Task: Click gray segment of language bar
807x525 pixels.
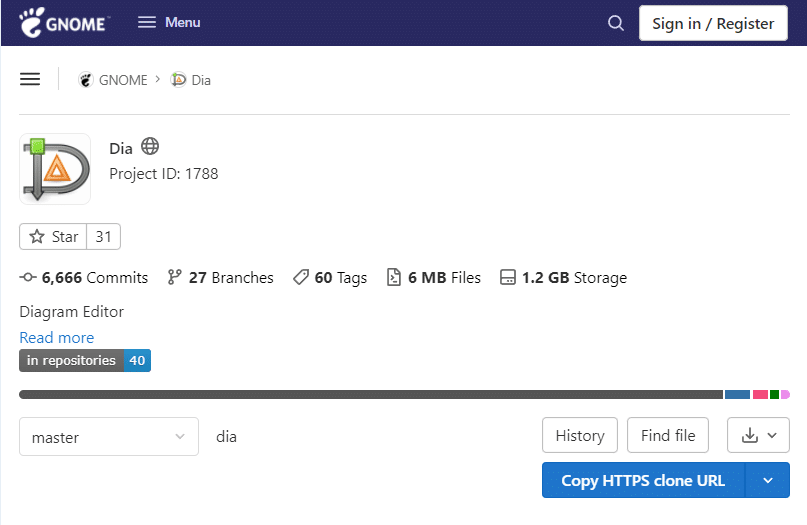Action: tap(371, 394)
